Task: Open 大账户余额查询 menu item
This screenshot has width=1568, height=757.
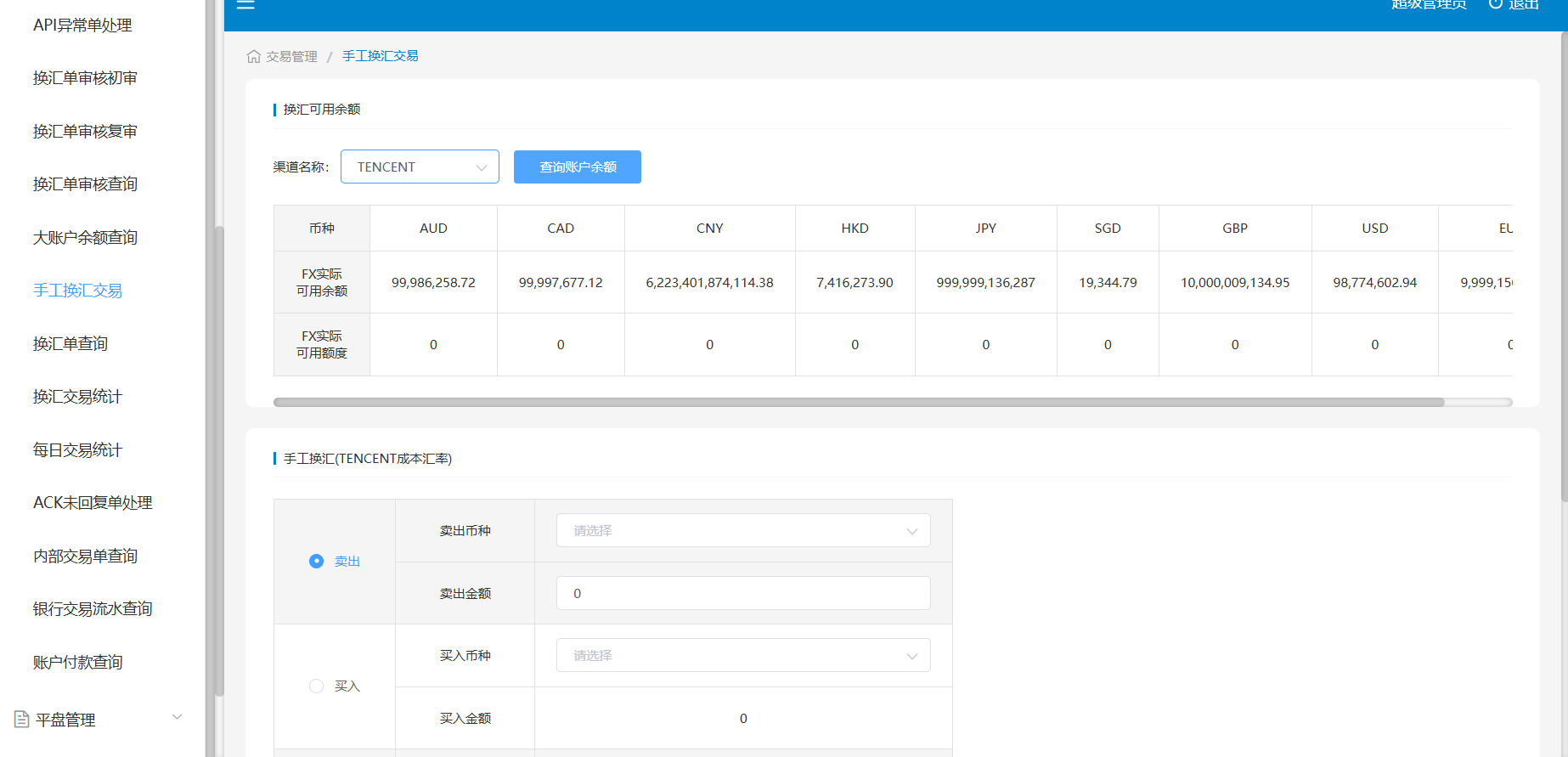Action: click(x=85, y=238)
